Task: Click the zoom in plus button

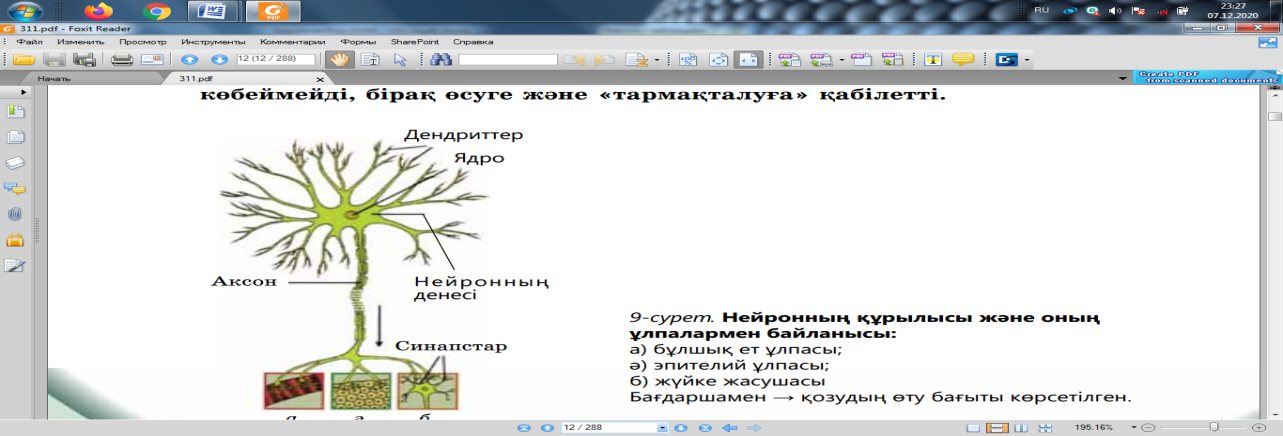Action: [x=1258, y=427]
